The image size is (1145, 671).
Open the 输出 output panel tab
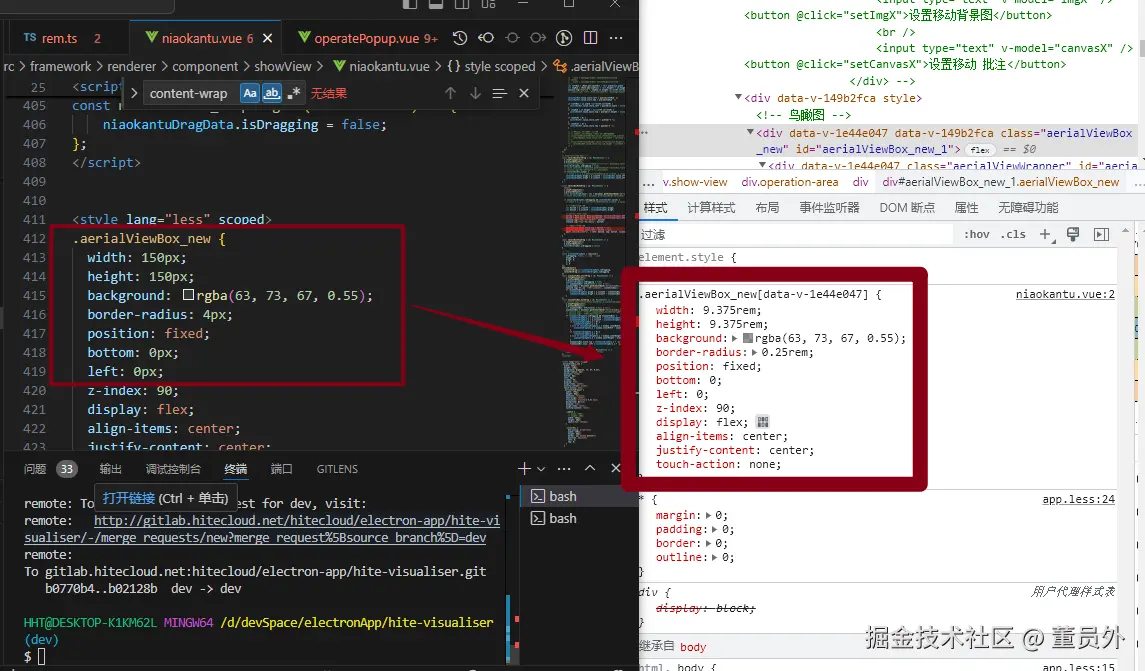(x=110, y=469)
